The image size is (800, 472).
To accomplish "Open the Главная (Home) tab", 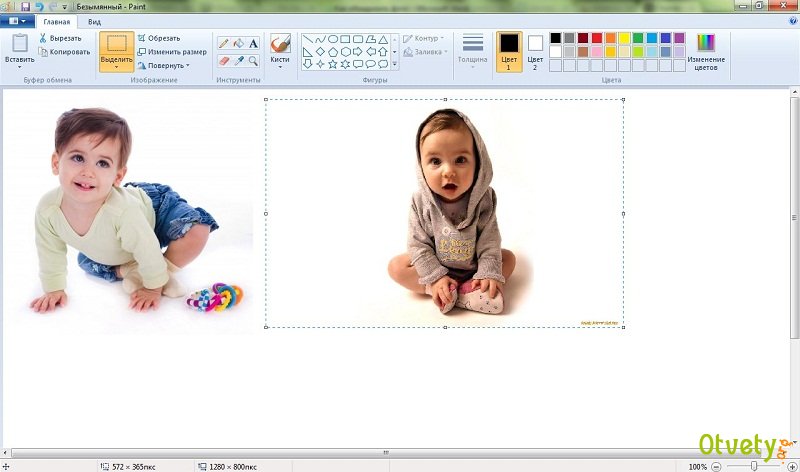I will tap(56, 20).
